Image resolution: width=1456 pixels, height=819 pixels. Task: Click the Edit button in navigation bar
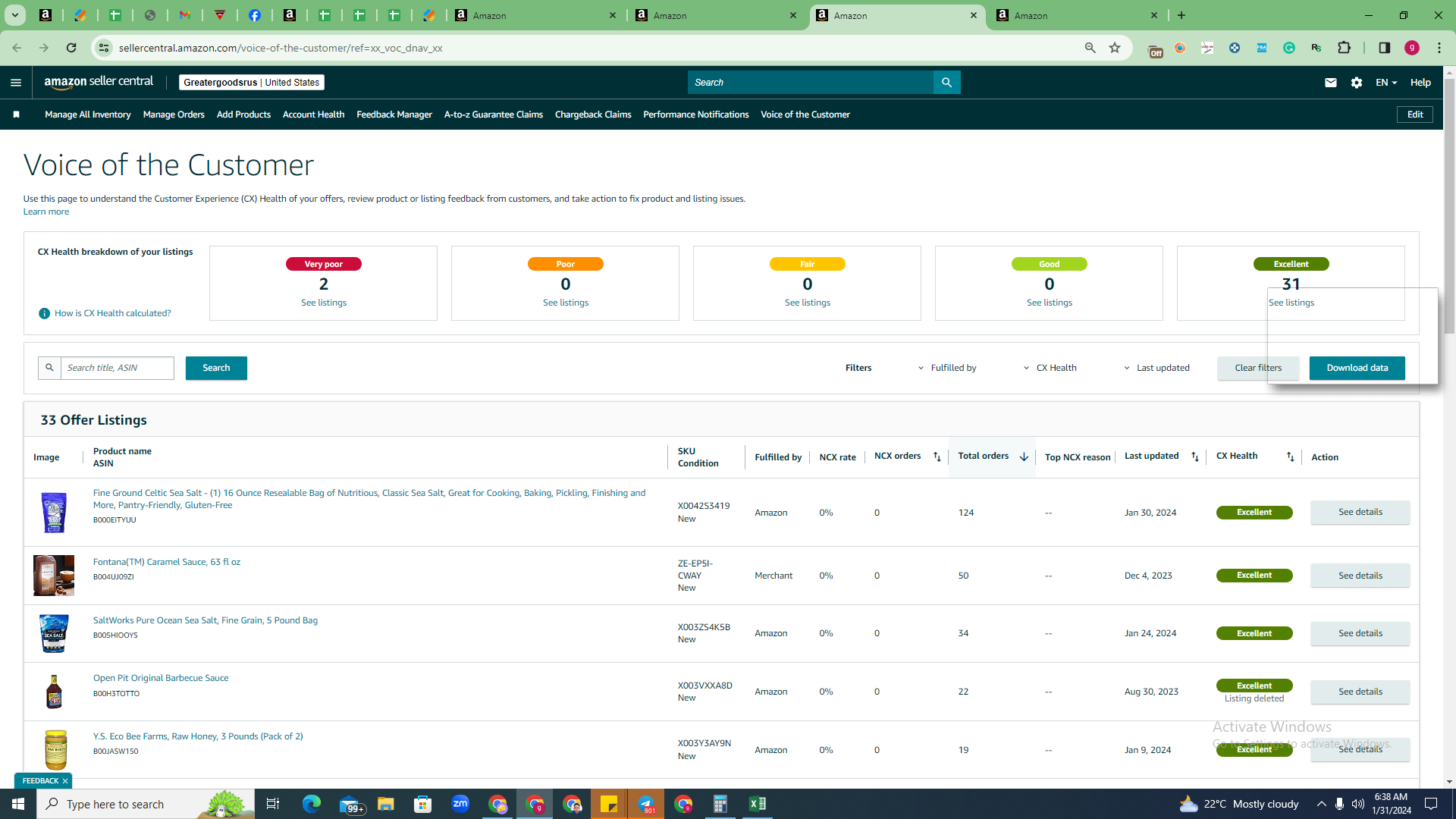pyautogui.click(x=1415, y=115)
